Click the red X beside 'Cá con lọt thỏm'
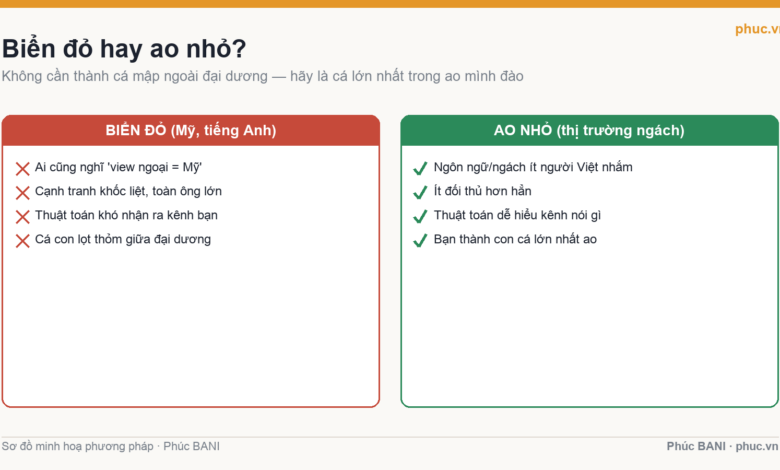 point(22,241)
